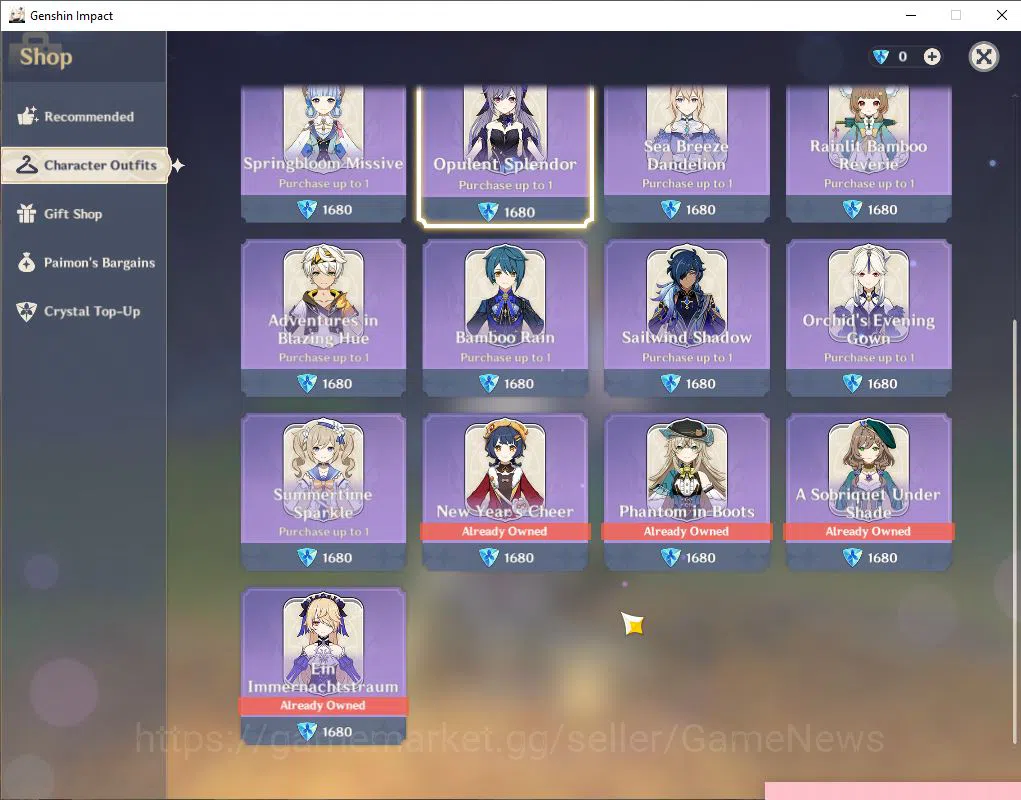Click the crystal Top-Up sidebar icon
This screenshot has width=1021, height=800.
27,311
